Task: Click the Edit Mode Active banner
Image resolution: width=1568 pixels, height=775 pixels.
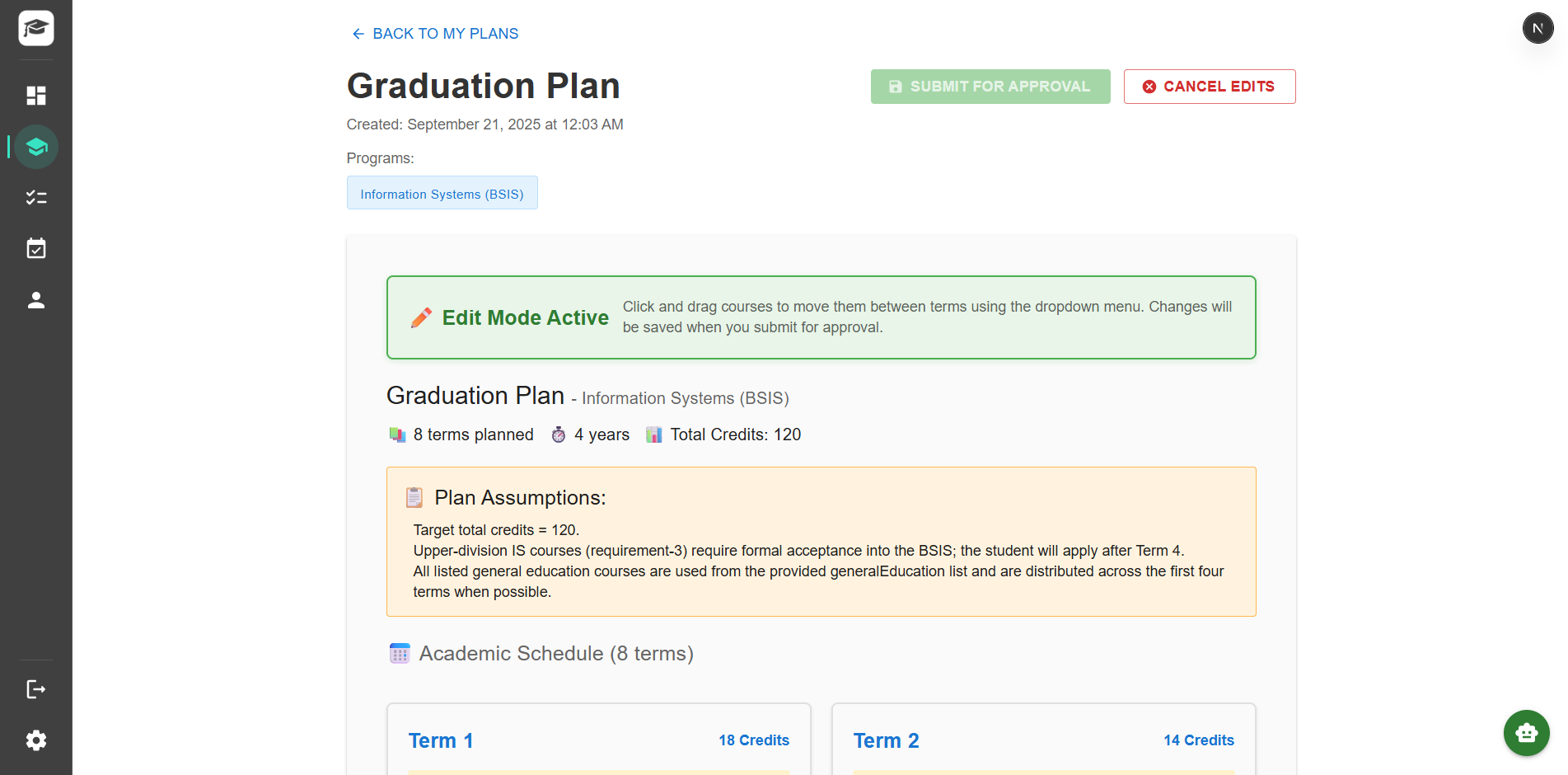Action: click(821, 317)
